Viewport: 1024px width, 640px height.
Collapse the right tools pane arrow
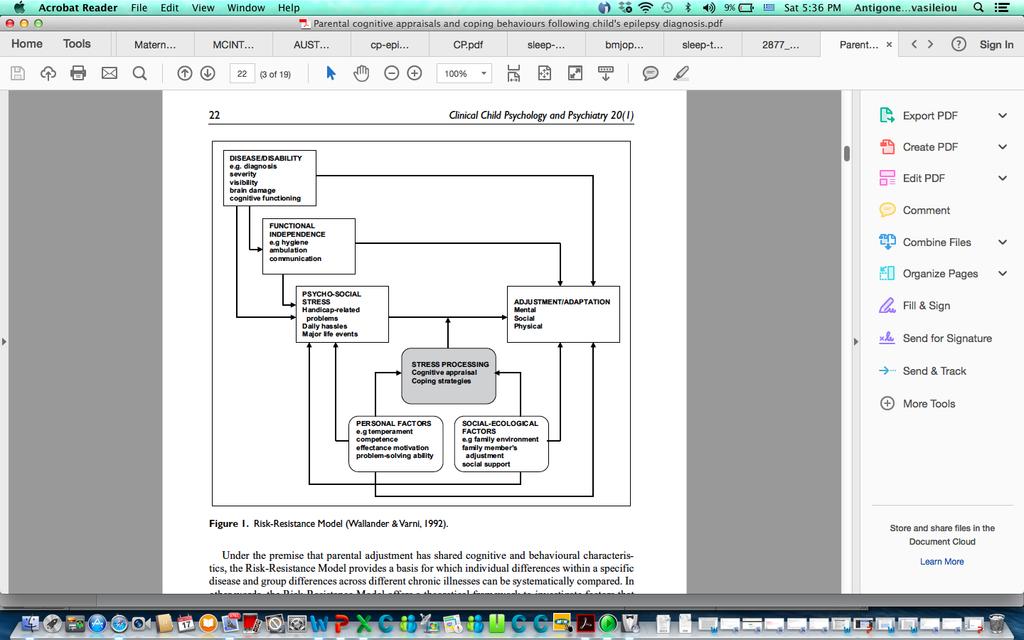click(x=856, y=341)
